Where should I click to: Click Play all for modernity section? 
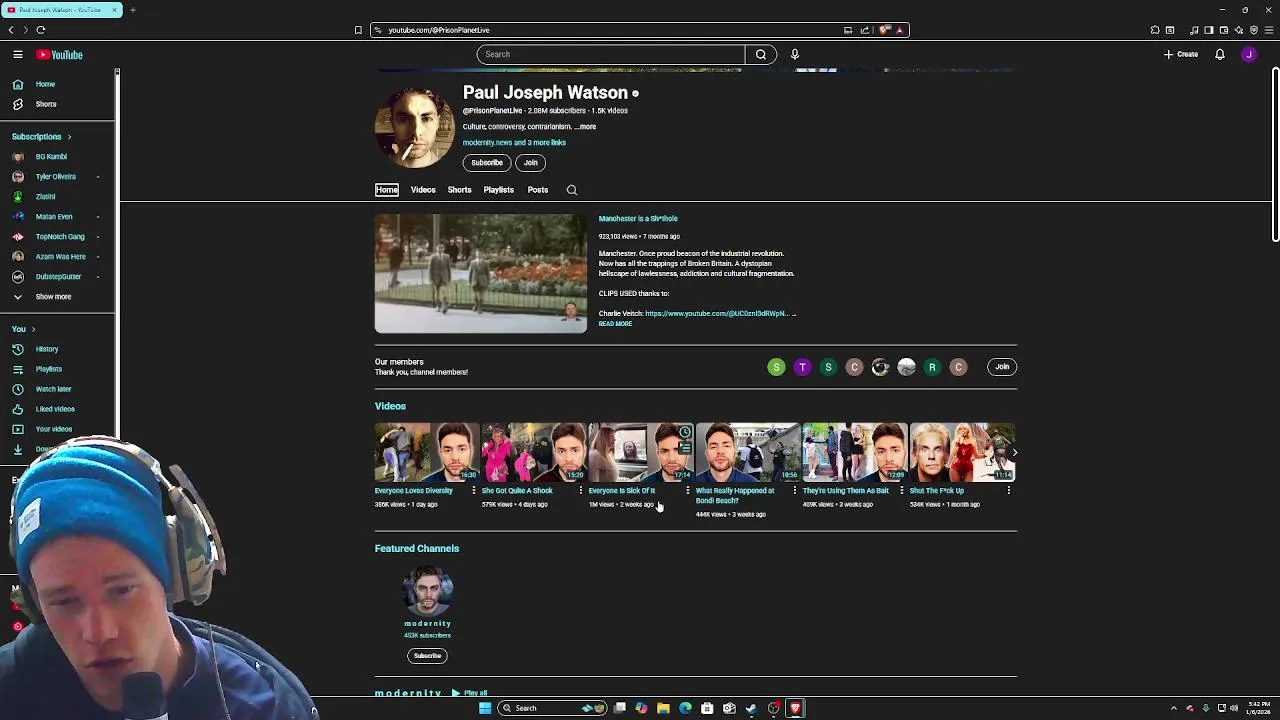(470, 693)
